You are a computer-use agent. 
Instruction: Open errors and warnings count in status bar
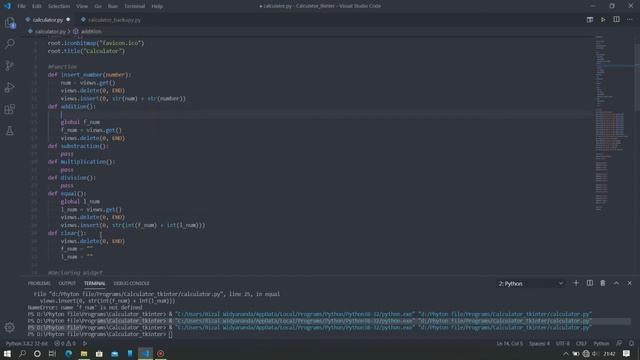(x=65, y=344)
